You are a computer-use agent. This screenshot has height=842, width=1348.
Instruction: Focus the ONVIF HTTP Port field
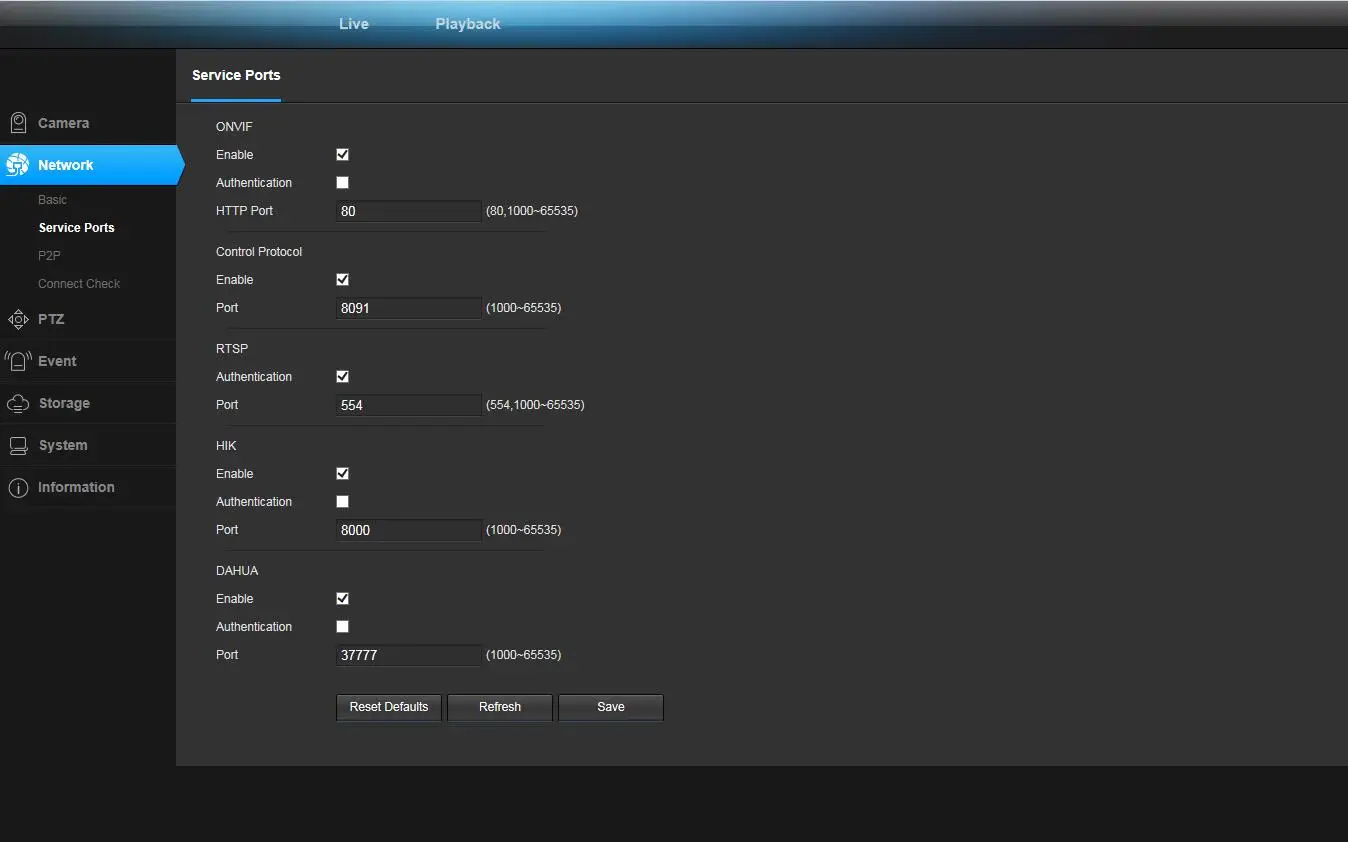point(409,211)
